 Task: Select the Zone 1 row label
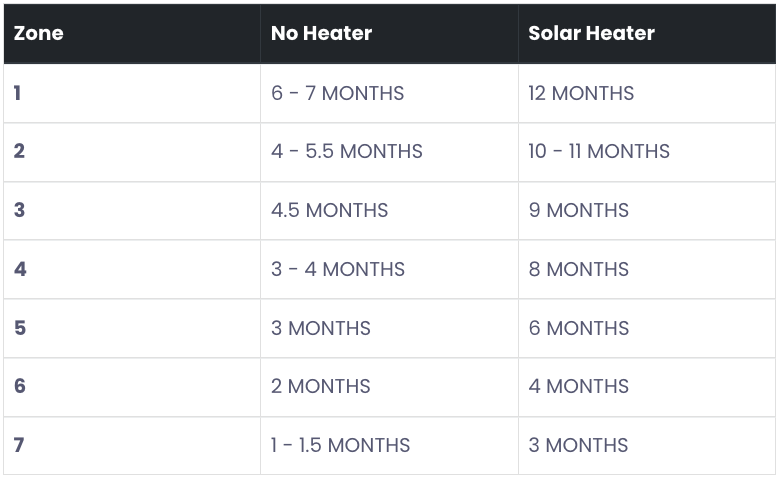pos(18,93)
